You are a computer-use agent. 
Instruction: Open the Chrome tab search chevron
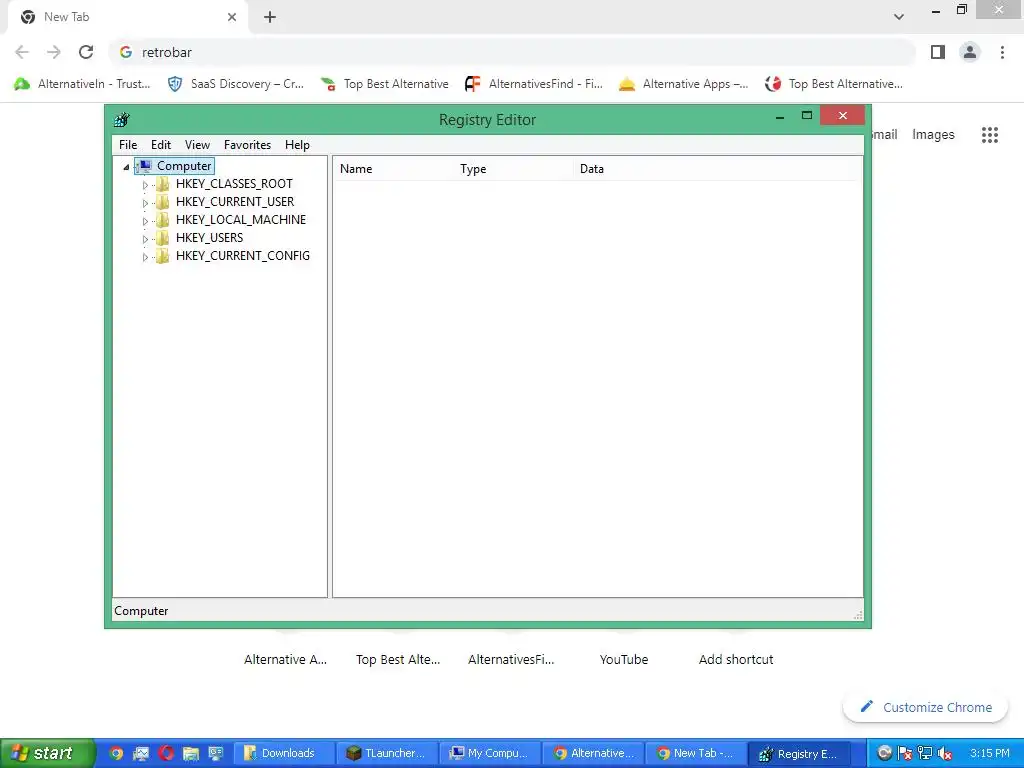tap(899, 17)
